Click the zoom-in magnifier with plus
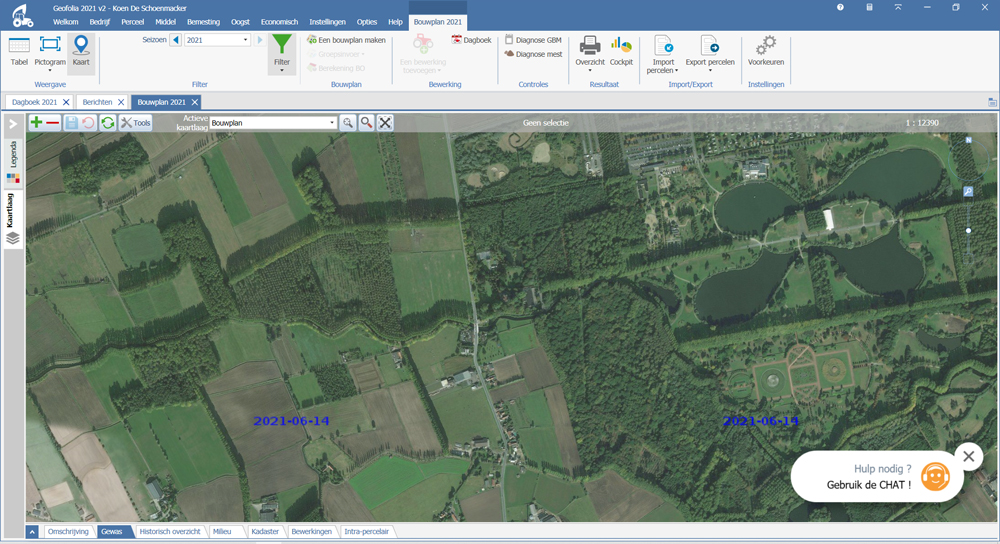The image size is (1000, 544). click(348, 122)
